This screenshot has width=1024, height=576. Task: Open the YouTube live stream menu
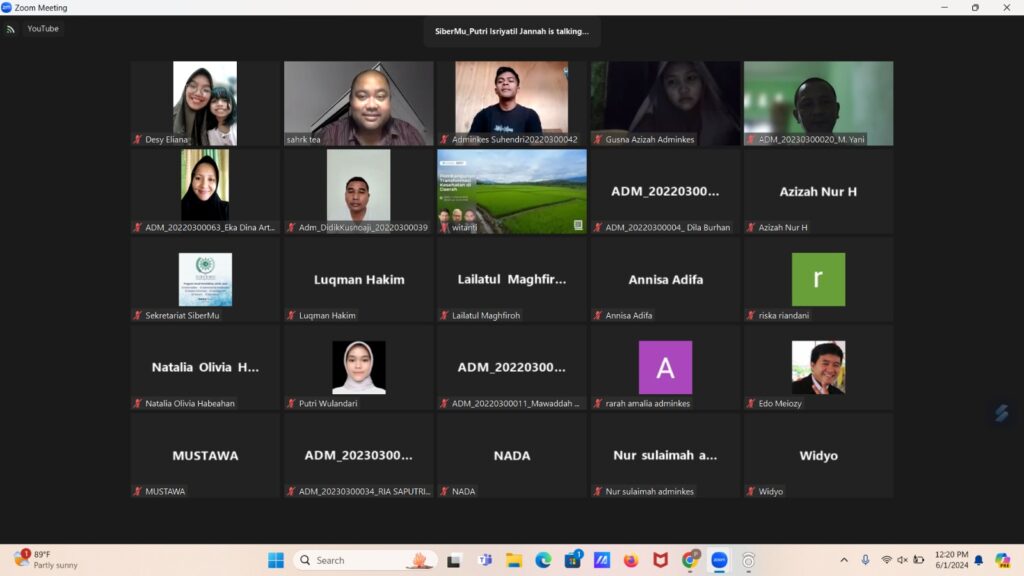[43, 29]
